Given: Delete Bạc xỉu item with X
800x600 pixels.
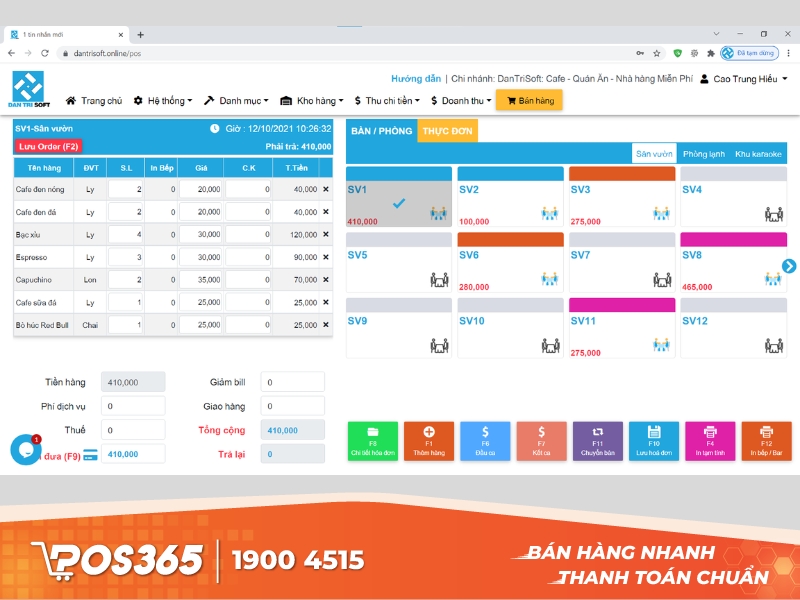Looking at the screenshot, I should click(326, 235).
